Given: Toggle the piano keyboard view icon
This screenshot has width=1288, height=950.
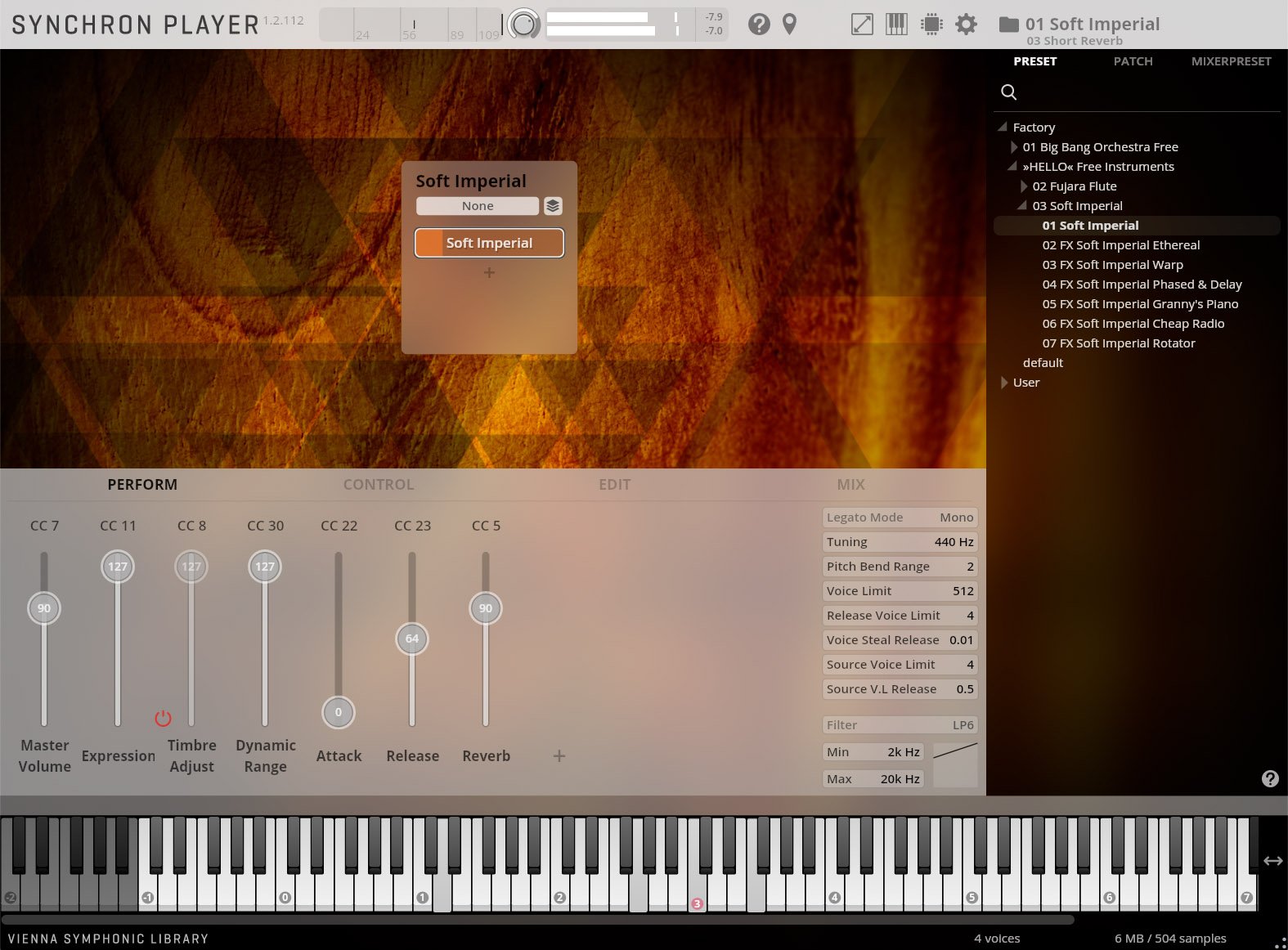Looking at the screenshot, I should tap(896, 25).
